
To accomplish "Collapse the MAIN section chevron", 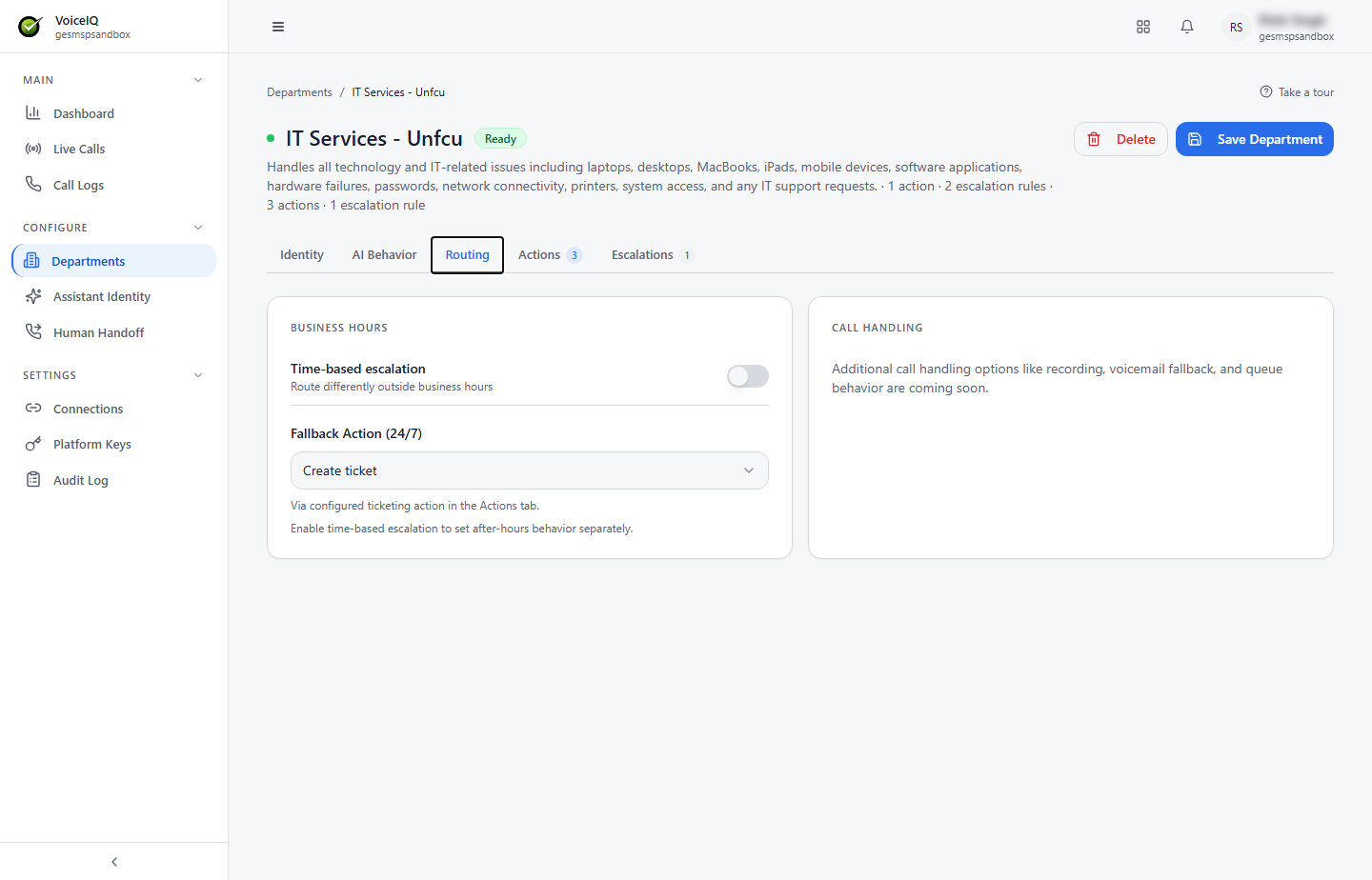I will point(198,80).
